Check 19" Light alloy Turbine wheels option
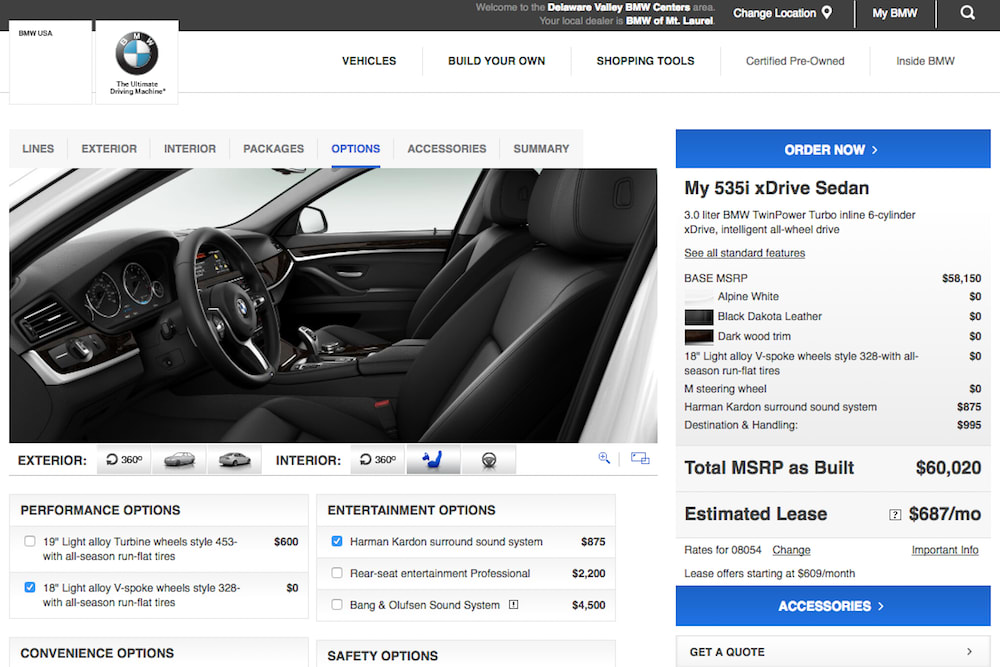The width and height of the screenshot is (1000, 667). click(30, 541)
